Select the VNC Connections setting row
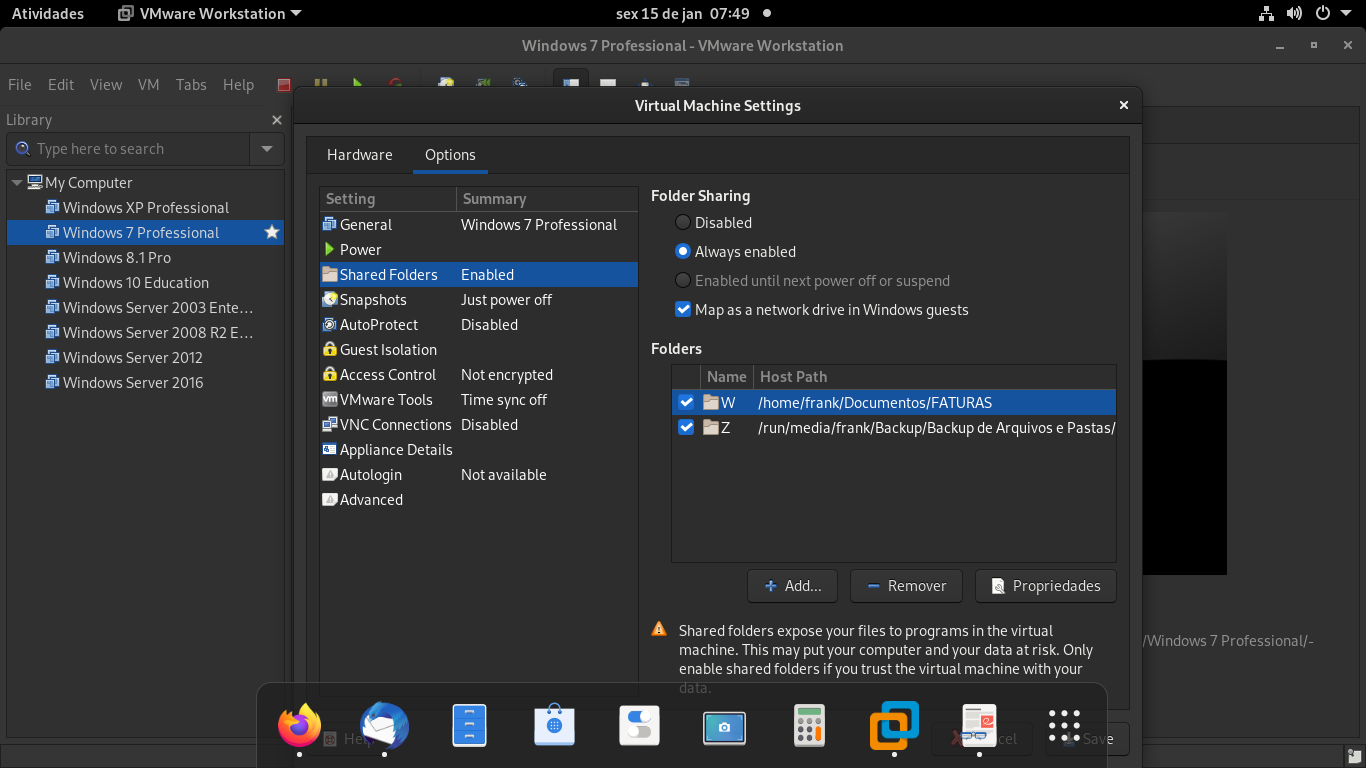The image size is (1366, 768). (479, 425)
